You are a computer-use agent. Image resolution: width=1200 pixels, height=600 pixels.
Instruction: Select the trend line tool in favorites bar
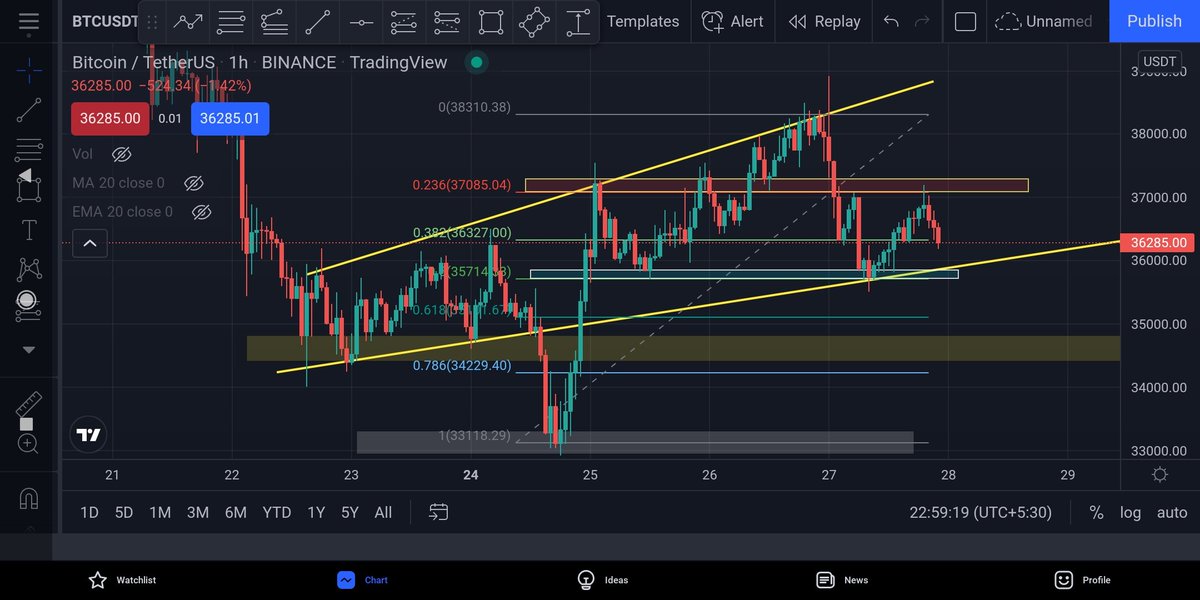(x=318, y=21)
